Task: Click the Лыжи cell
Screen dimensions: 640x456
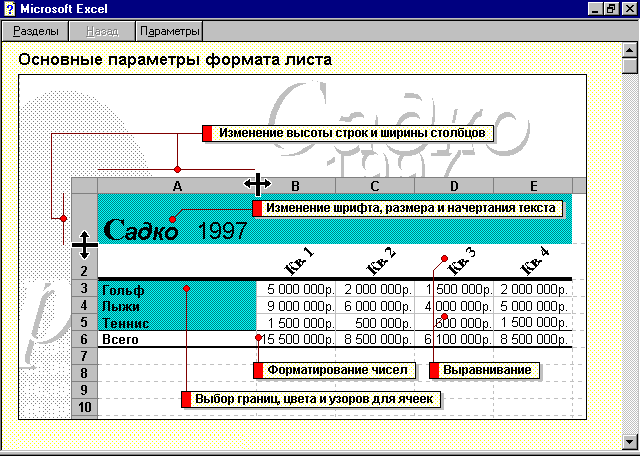Action: [177, 306]
